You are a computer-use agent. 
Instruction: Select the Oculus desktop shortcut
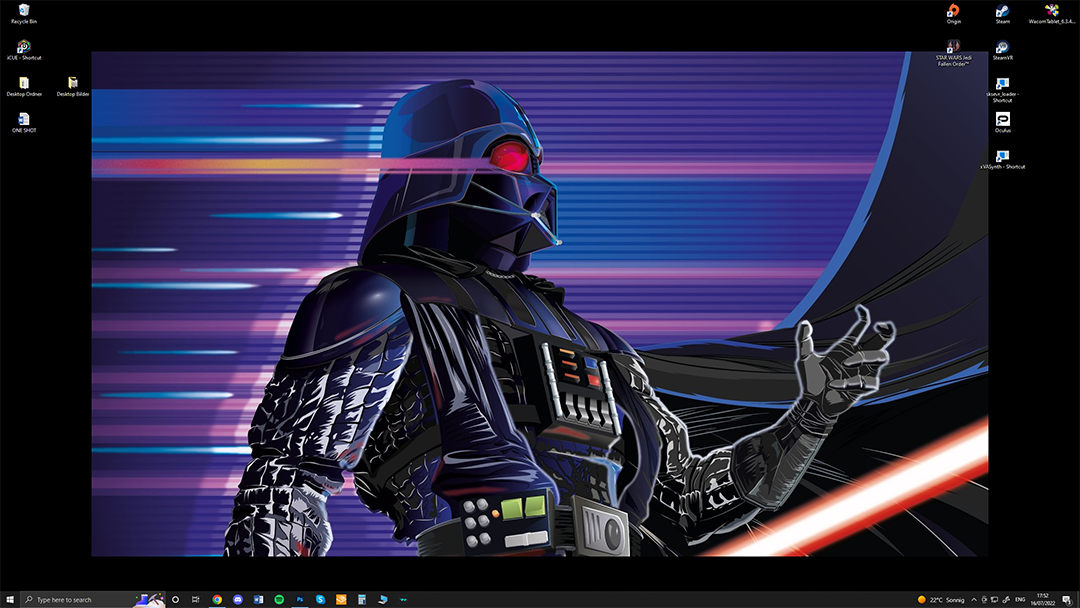1002,123
